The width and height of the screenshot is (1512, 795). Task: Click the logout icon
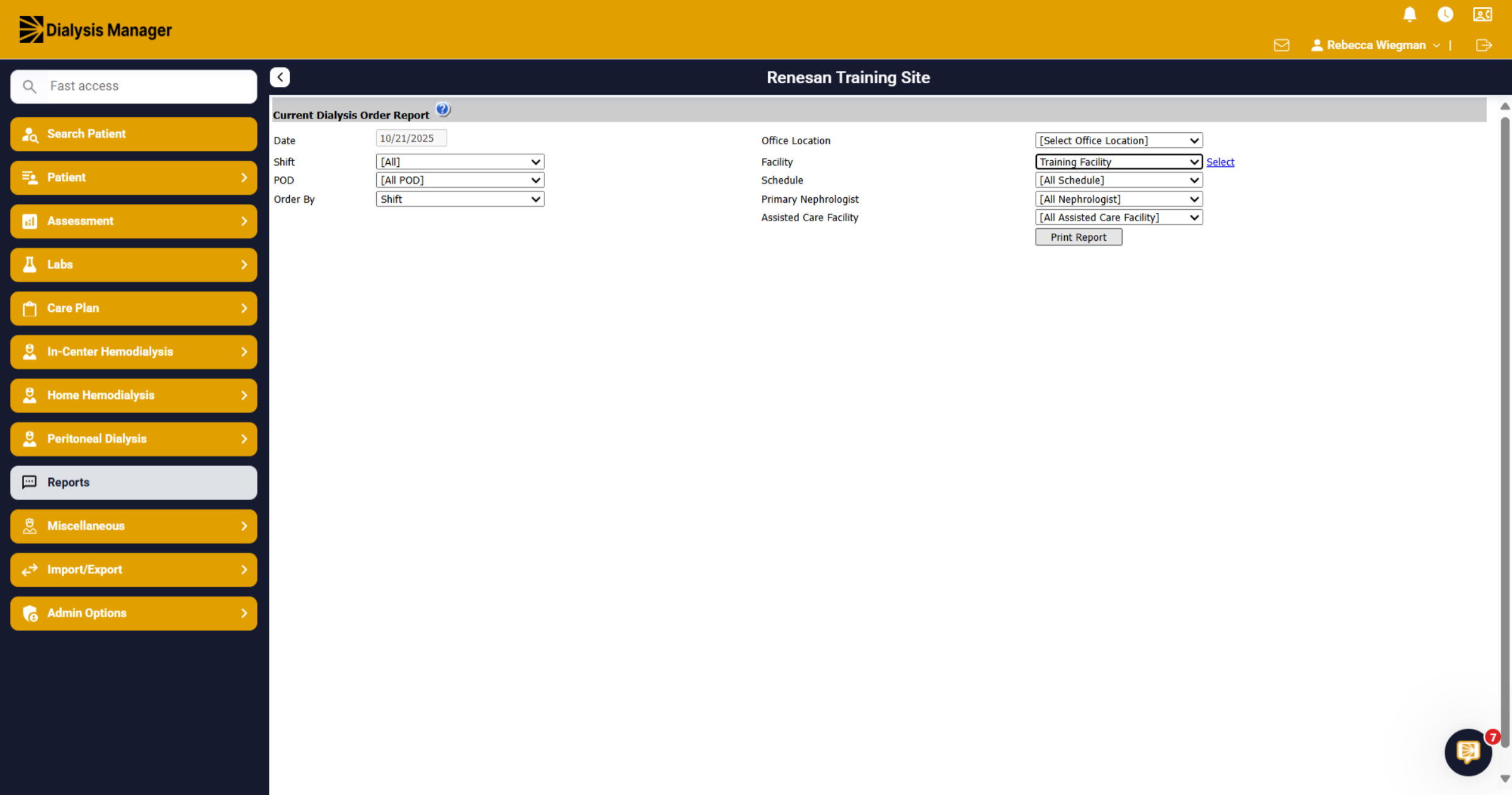point(1484,45)
